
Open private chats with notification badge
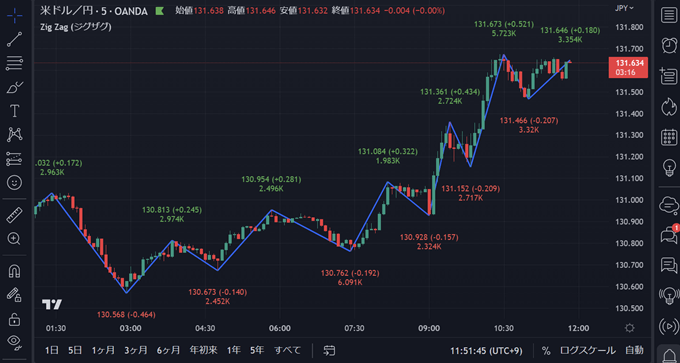click(x=669, y=235)
